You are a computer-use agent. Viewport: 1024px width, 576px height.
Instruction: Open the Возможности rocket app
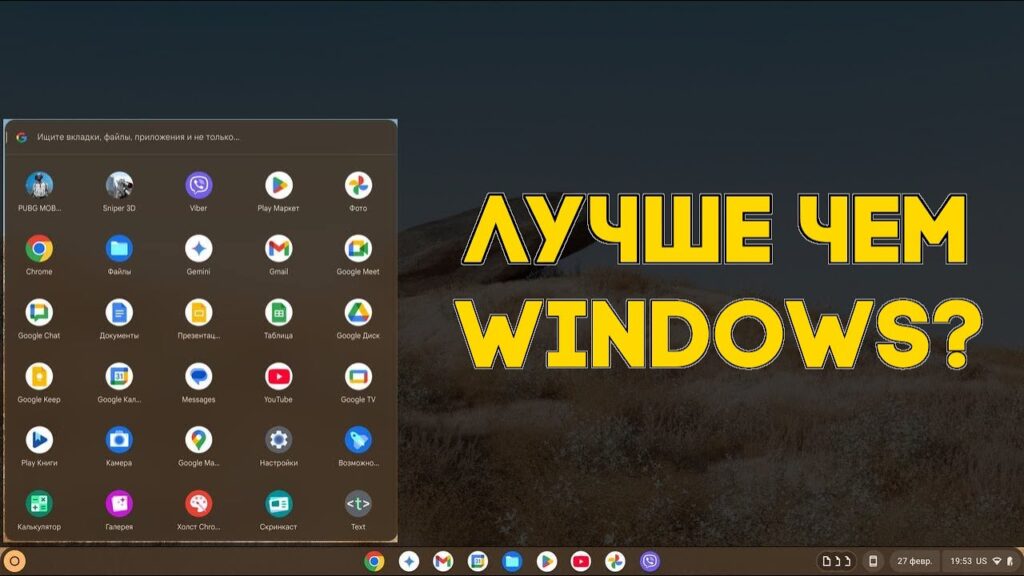coord(358,440)
